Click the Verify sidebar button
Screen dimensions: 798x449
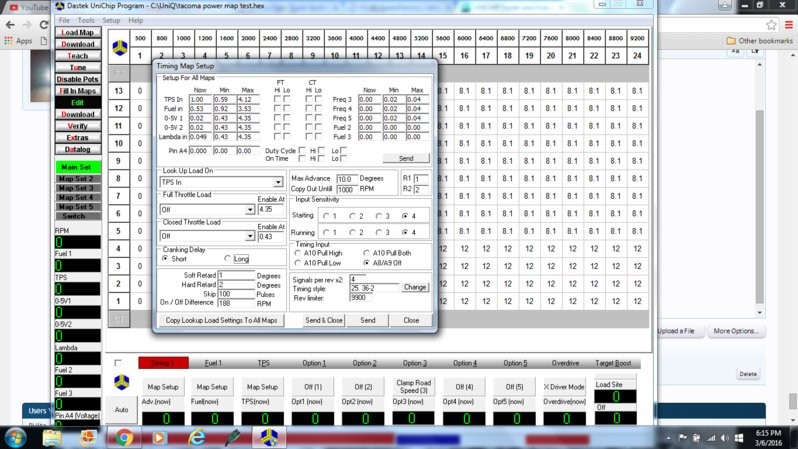(77, 126)
